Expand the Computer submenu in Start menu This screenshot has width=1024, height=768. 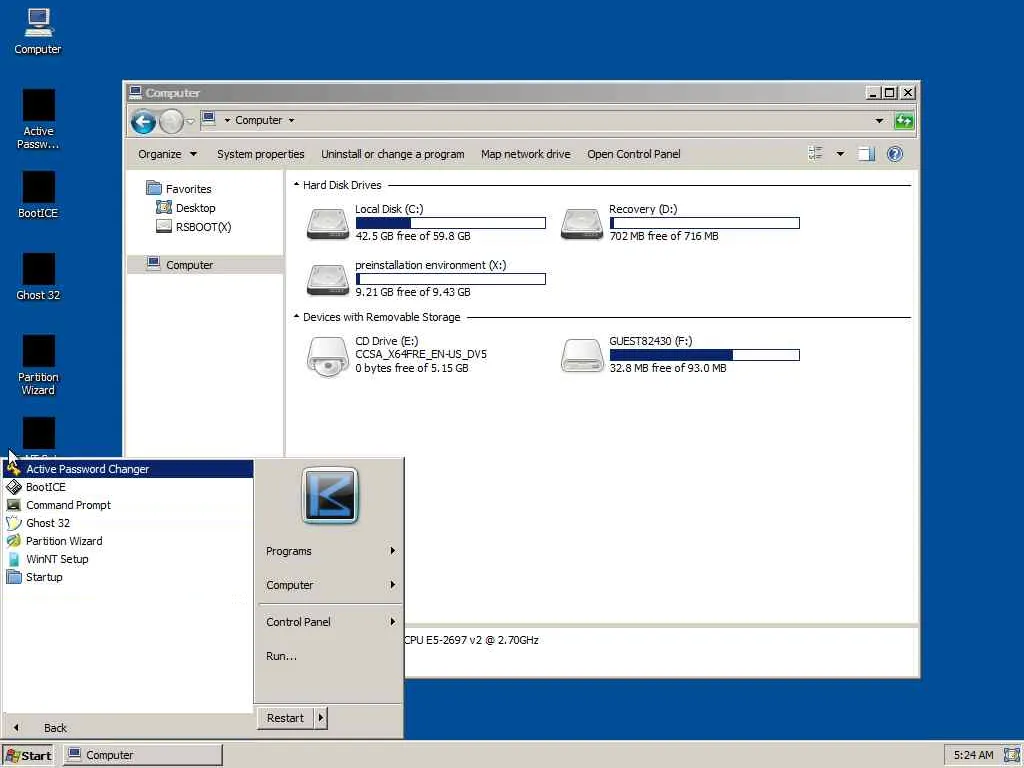click(330, 585)
